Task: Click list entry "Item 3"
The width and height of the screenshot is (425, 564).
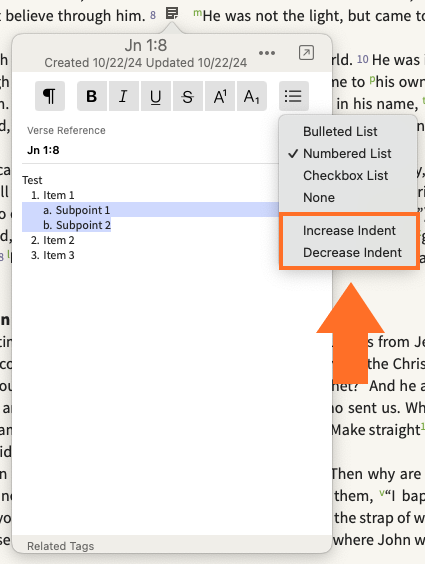Action: (x=59, y=255)
